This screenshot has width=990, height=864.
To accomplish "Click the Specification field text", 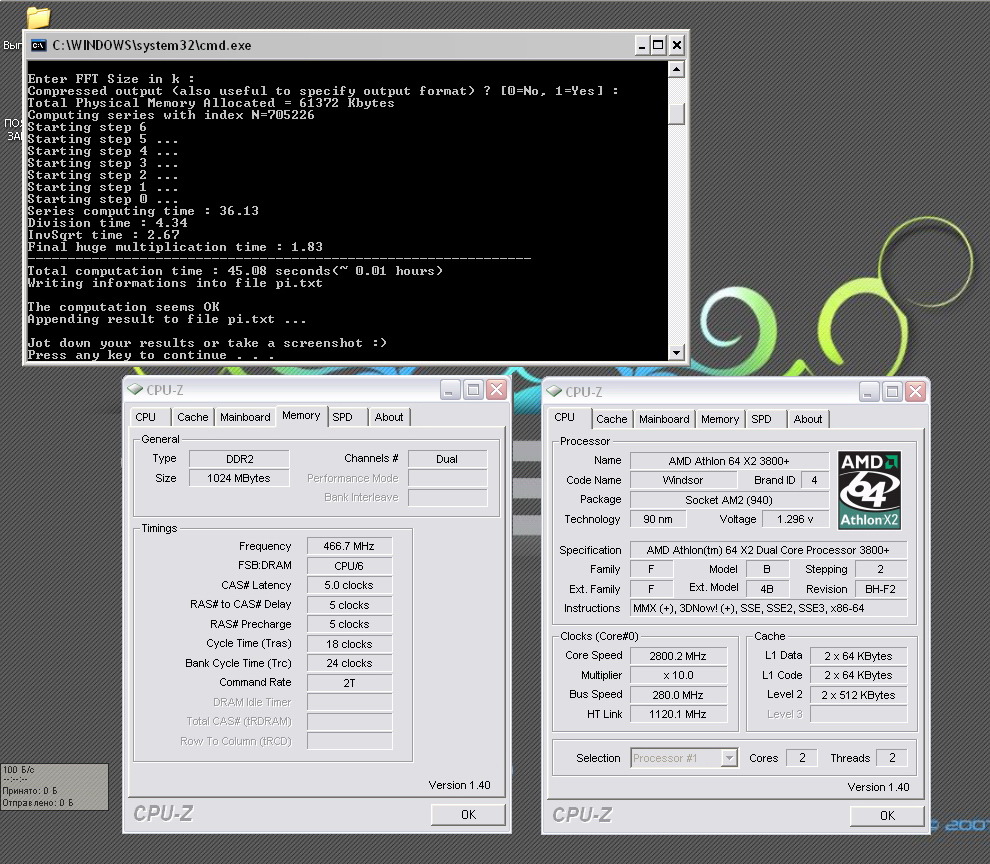I will (x=768, y=550).
